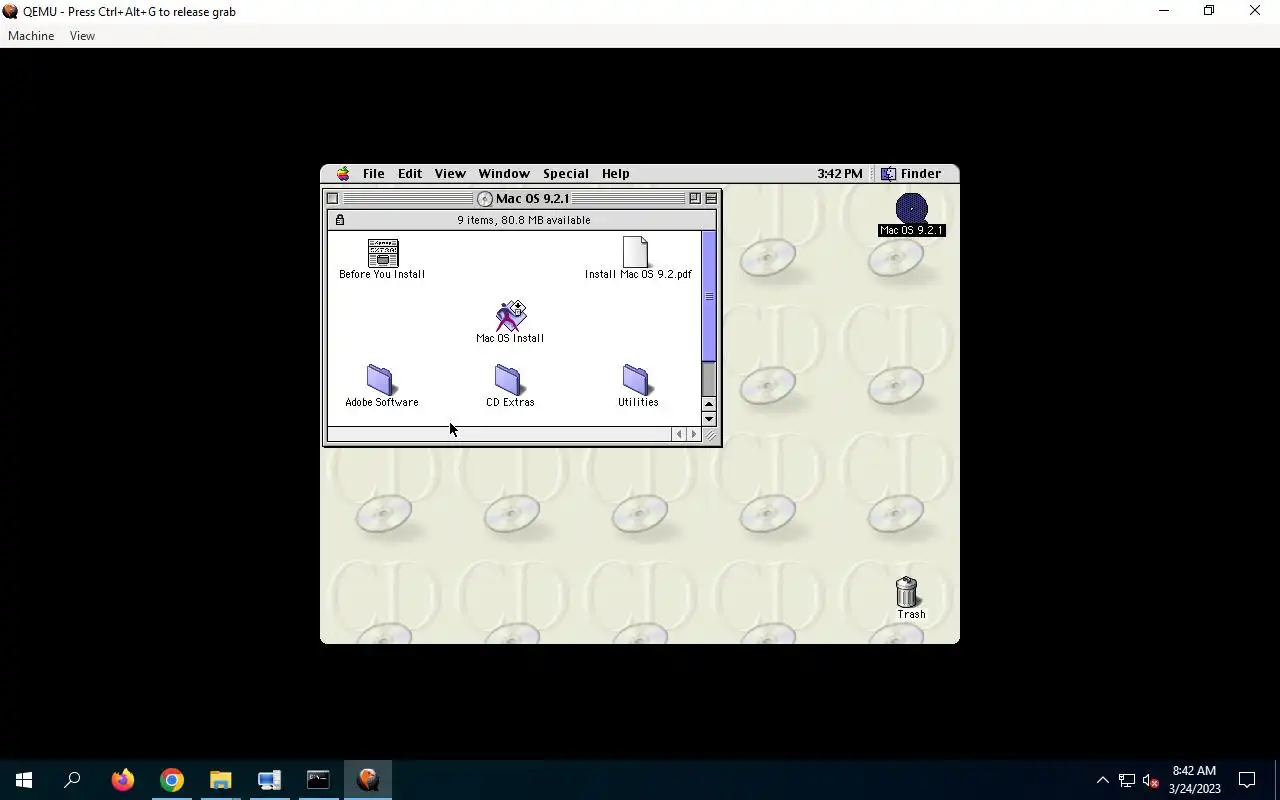Click the horizontal scroll right arrow
This screenshot has width=1280, height=800.
click(694, 434)
